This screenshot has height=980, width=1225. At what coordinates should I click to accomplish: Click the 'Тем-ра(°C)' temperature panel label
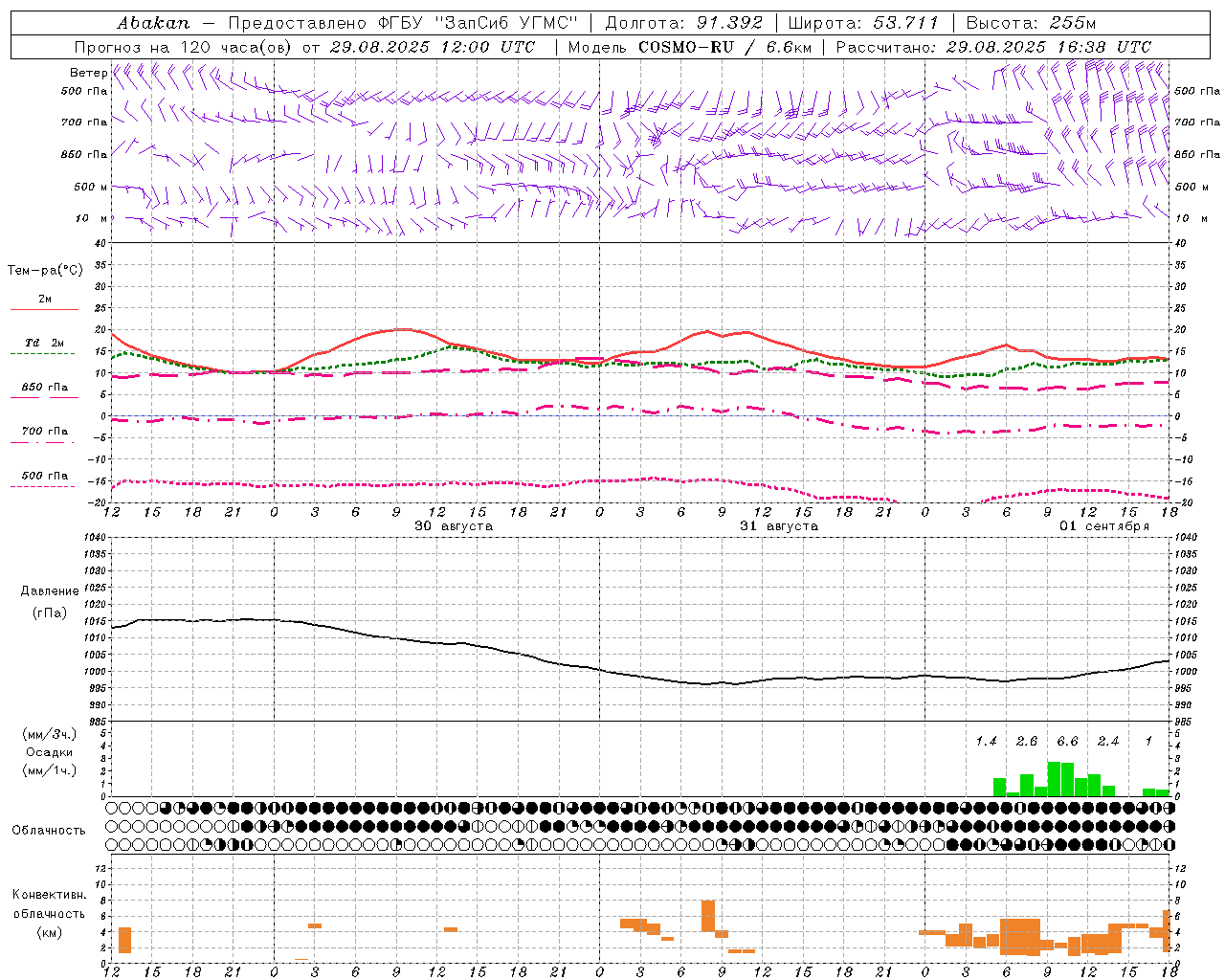[x=45, y=271]
